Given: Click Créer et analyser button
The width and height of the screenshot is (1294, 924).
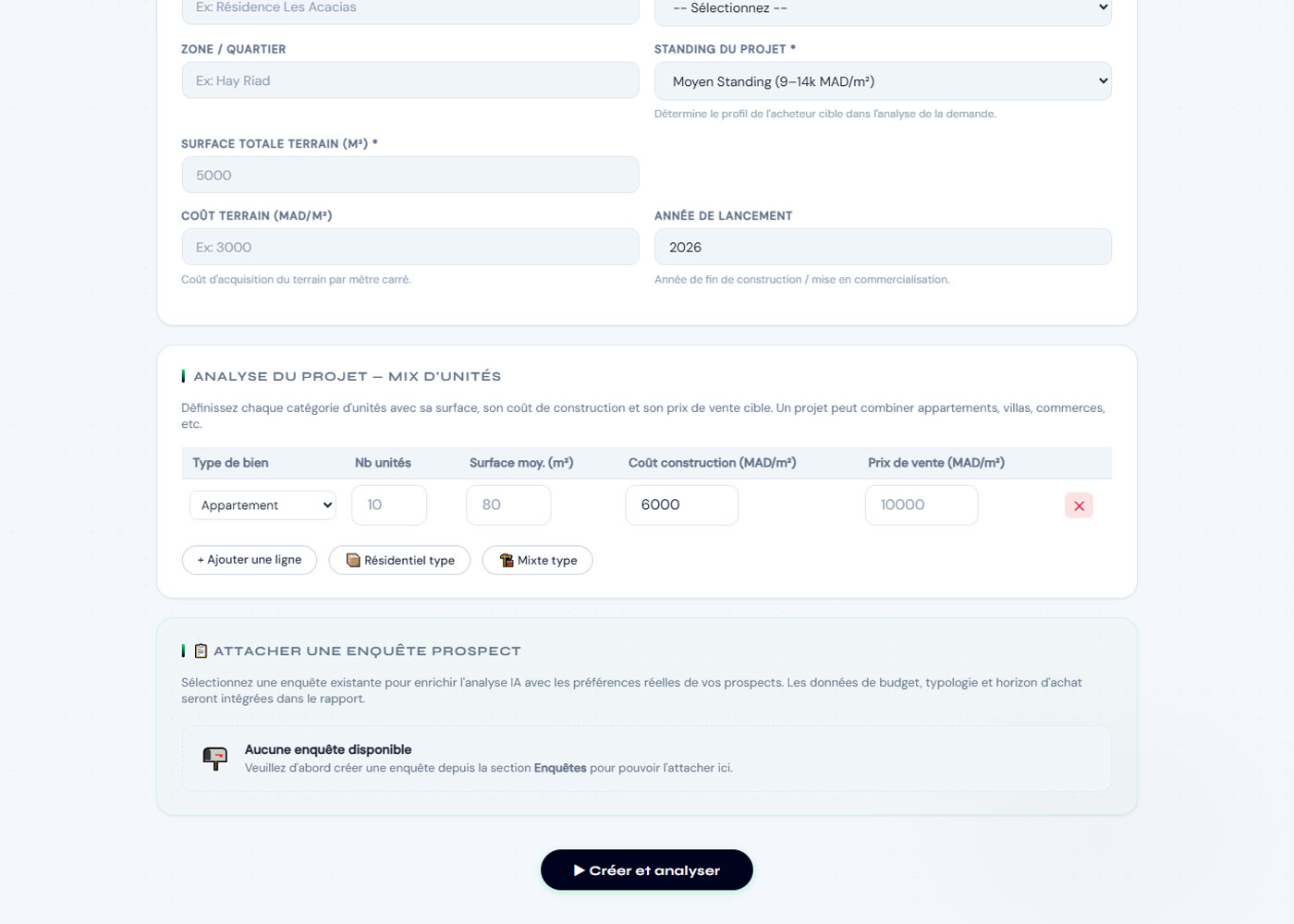Looking at the screenshot, I should 647,870.
